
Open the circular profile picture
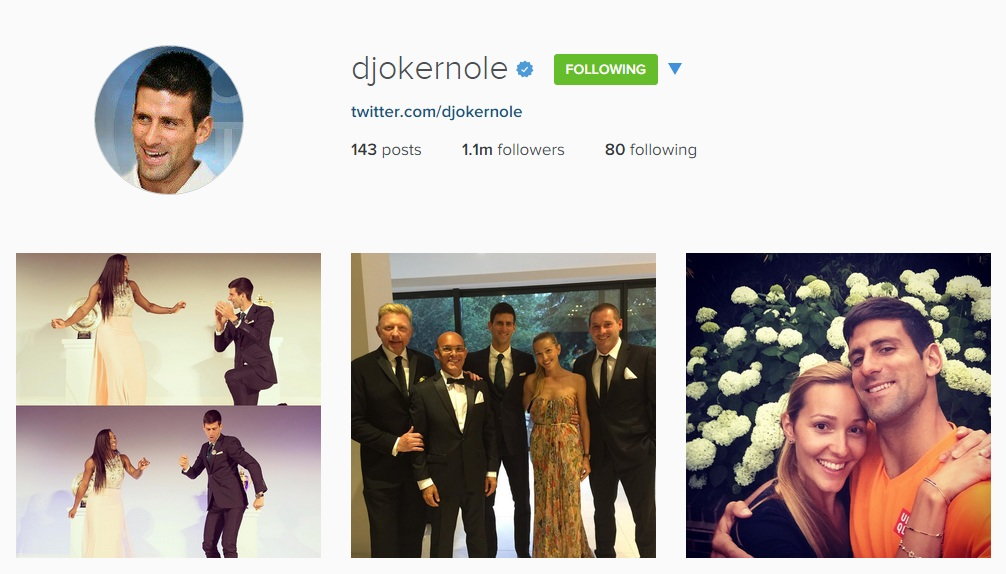(169, 120)
